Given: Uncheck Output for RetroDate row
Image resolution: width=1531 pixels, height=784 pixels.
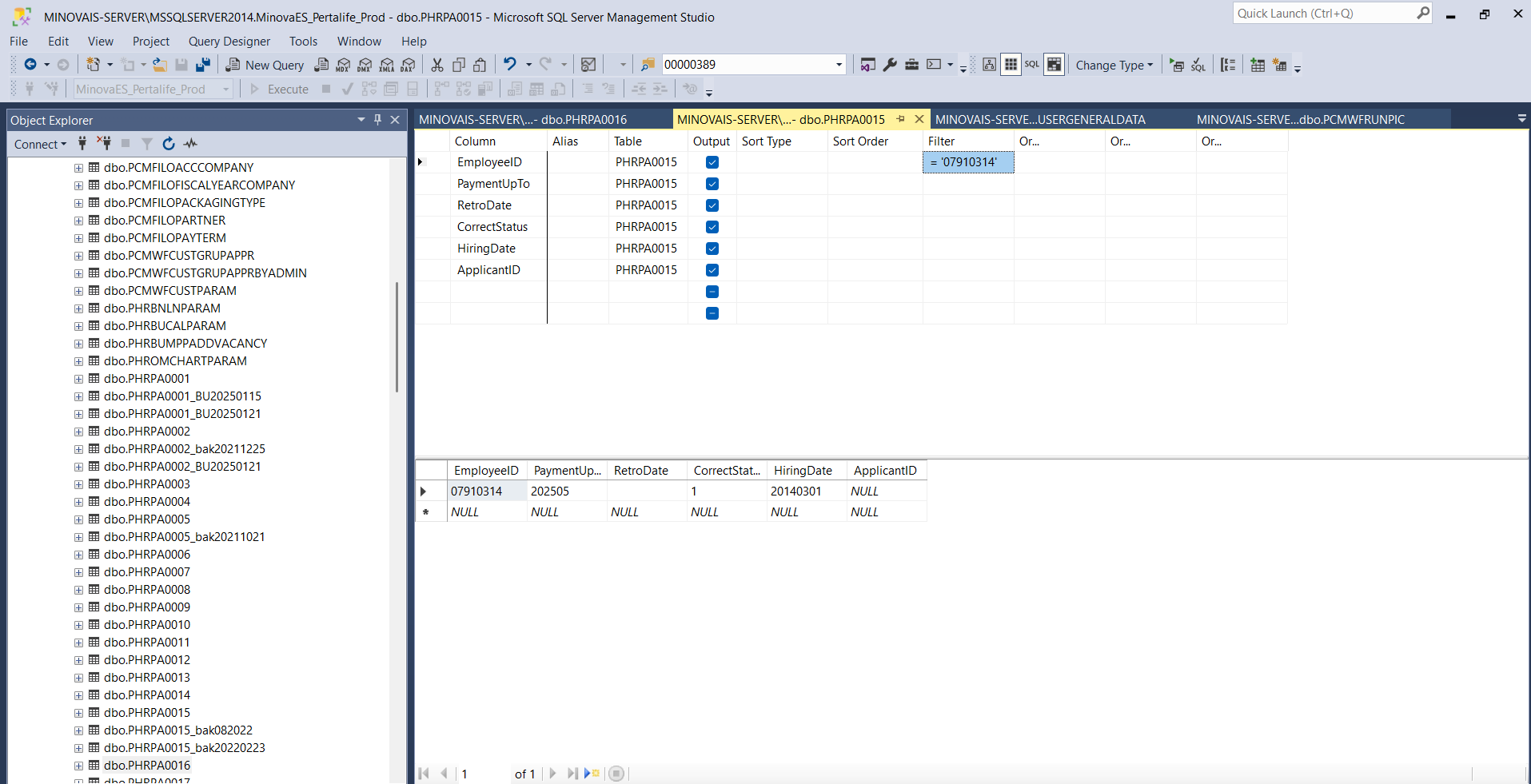Looking at the screenshot, I should 712,205.
